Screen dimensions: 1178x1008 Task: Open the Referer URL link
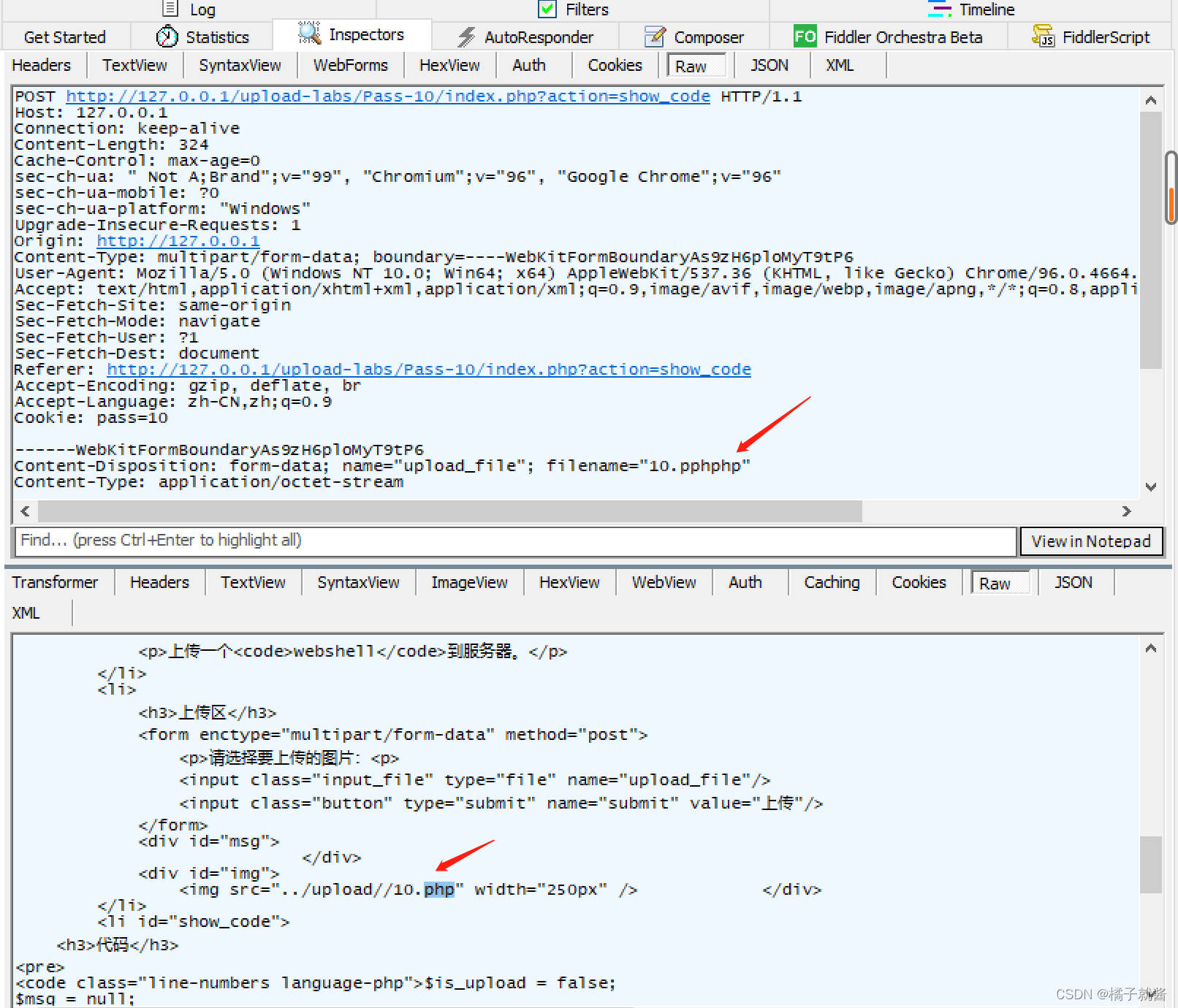pos(429,370)
